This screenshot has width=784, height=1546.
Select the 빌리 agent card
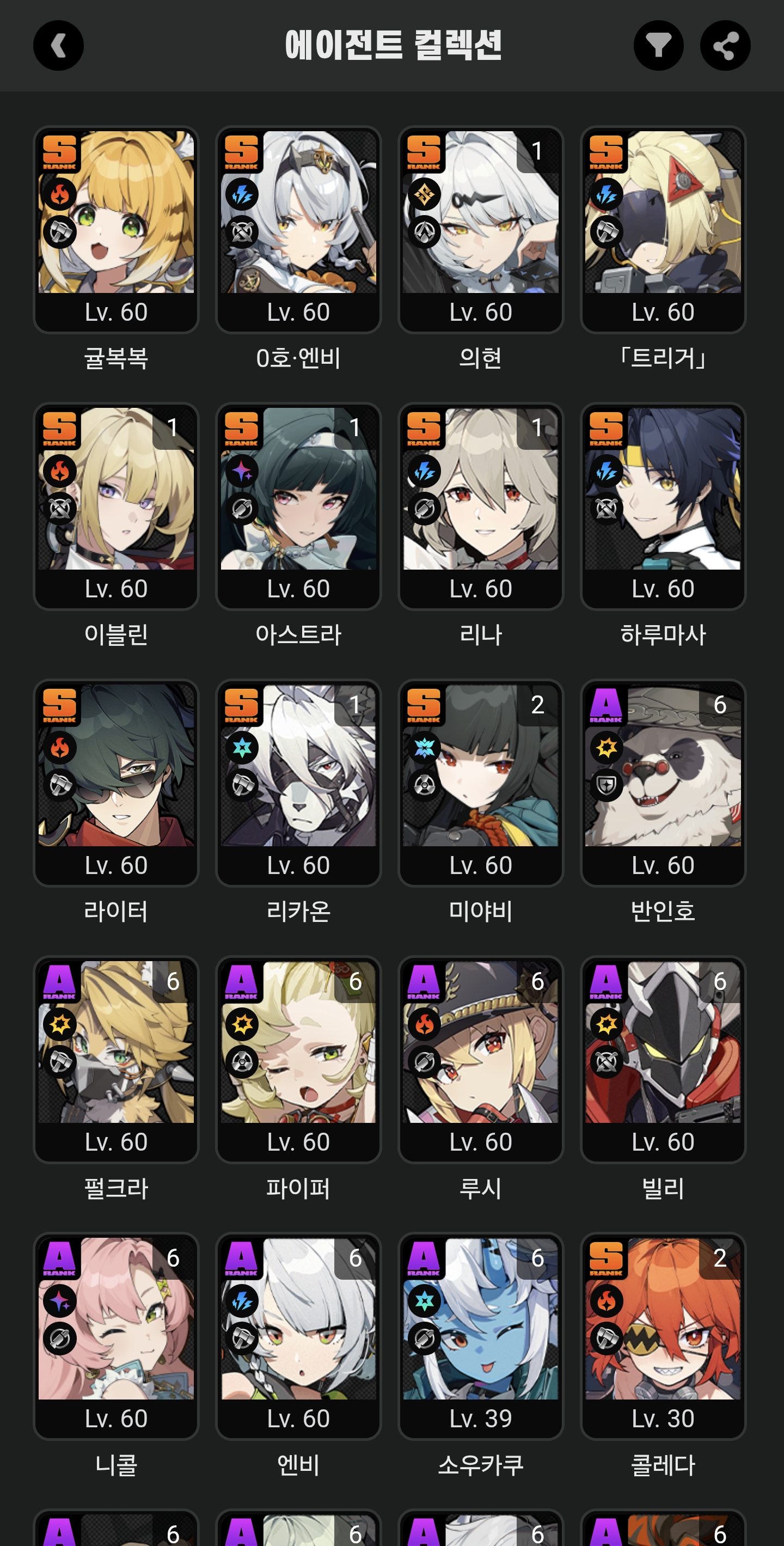[663, 1060]
